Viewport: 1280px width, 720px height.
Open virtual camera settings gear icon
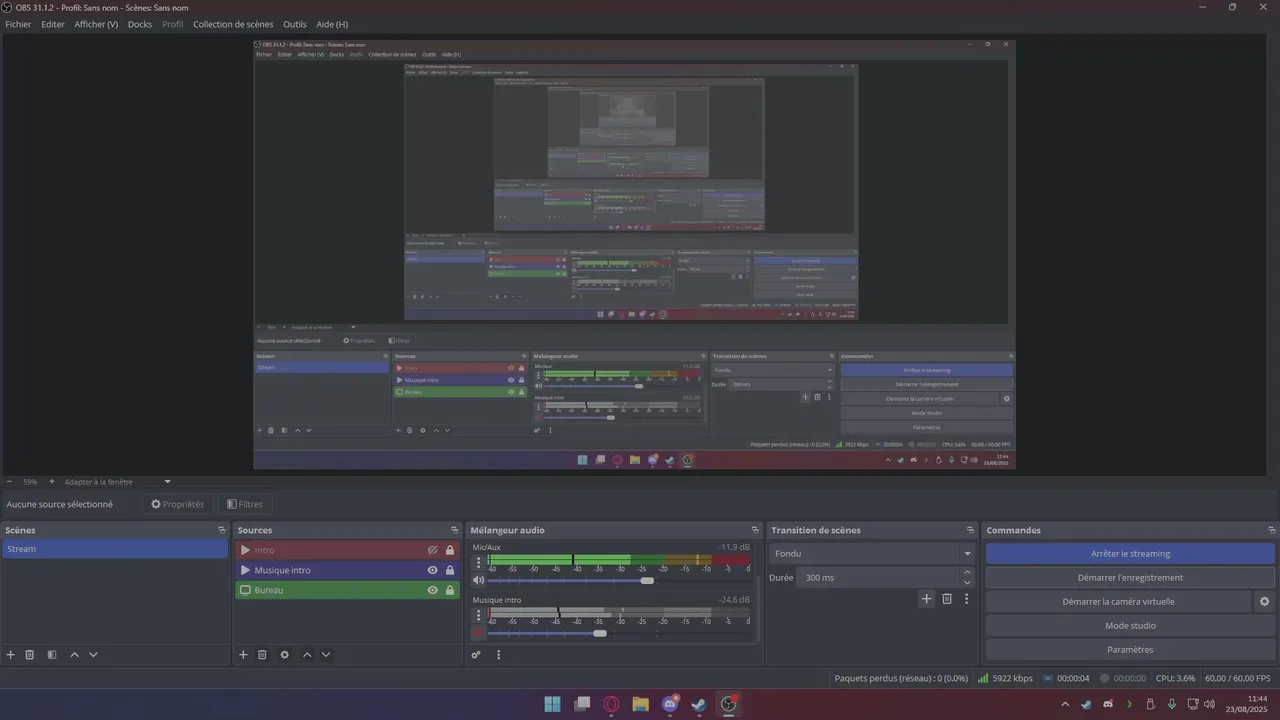pyautogui.click(x=1264, y=602)
